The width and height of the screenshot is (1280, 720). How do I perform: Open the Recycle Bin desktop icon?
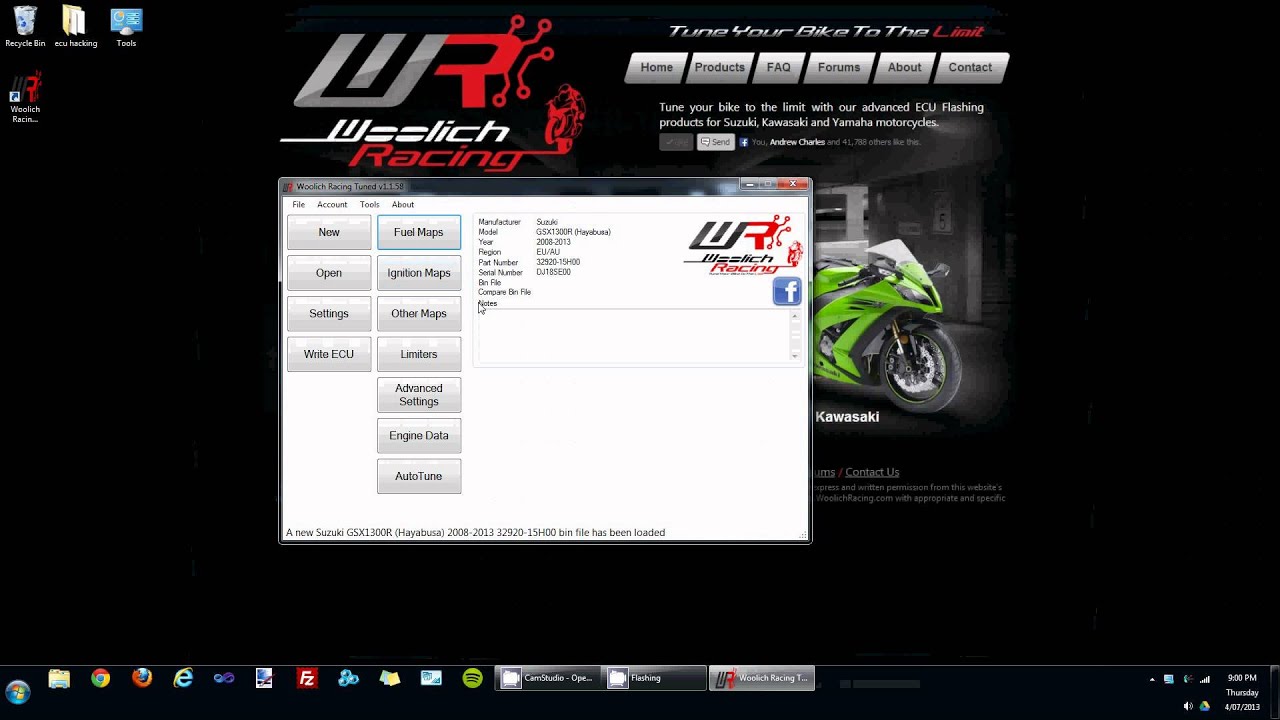(25, 27)
